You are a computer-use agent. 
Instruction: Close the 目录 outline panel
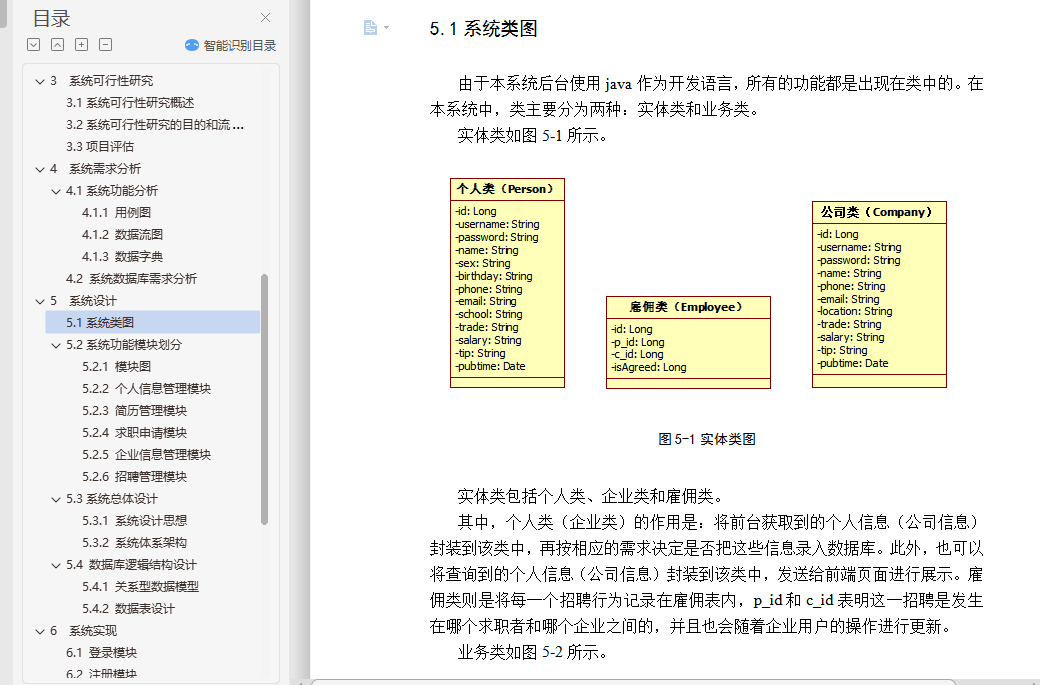[x=265, y=18]
